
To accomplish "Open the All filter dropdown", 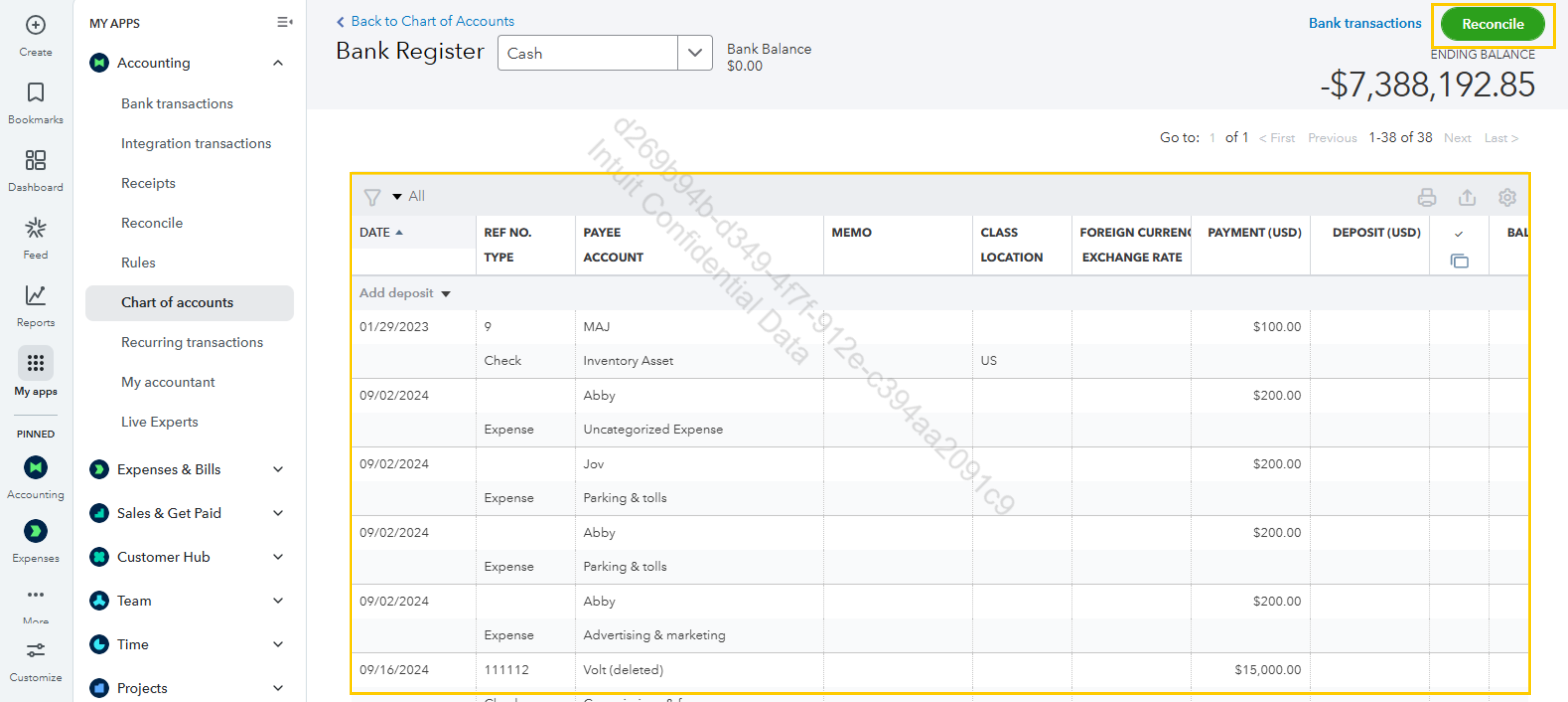I will tap(409, 196).
